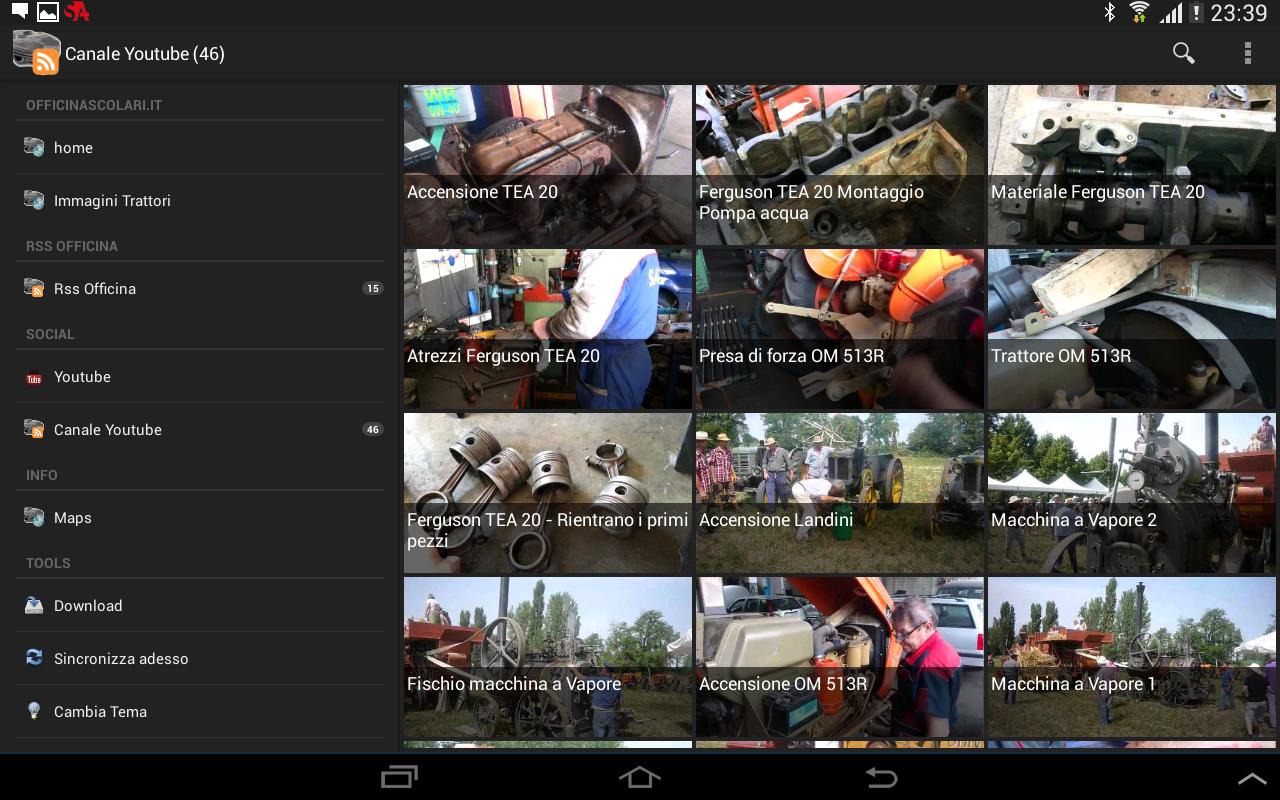Click the Sincronizza adesso sync icon
Screen dimensions: 1280x800
tap(34, 658)
